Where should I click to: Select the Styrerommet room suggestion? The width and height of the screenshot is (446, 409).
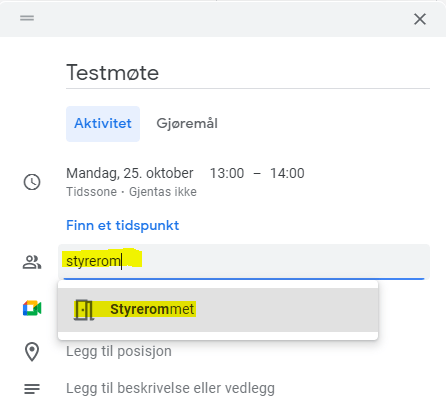(218, 310)
